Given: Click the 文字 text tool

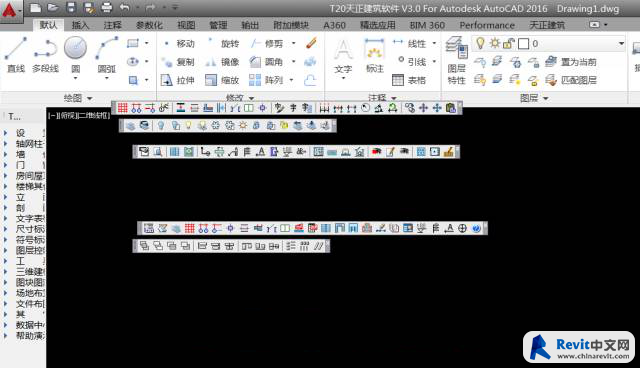Looking at the screenshot, I should (x=343, y=56).
